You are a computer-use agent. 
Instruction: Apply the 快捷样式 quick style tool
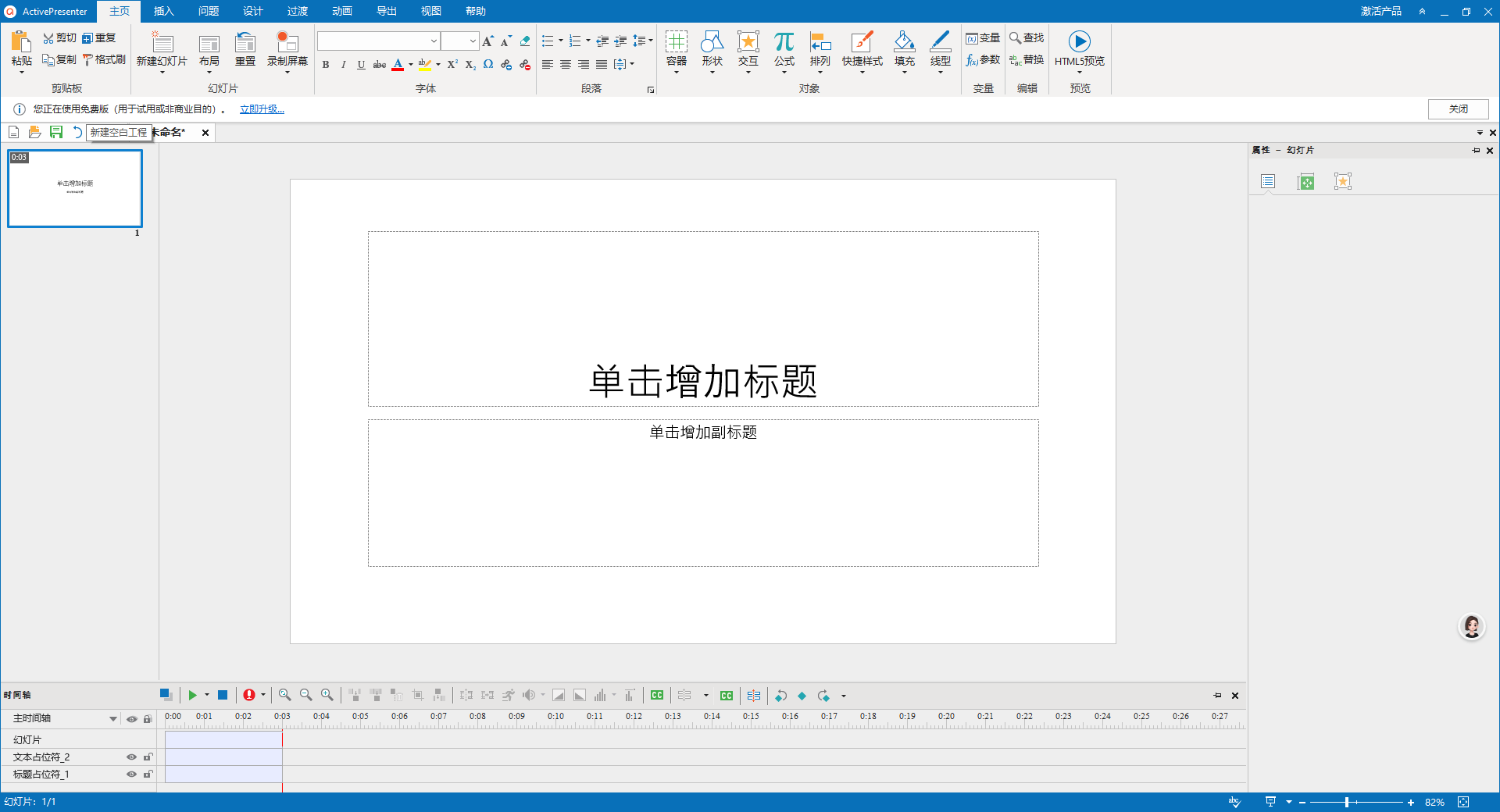coord(862,48)
